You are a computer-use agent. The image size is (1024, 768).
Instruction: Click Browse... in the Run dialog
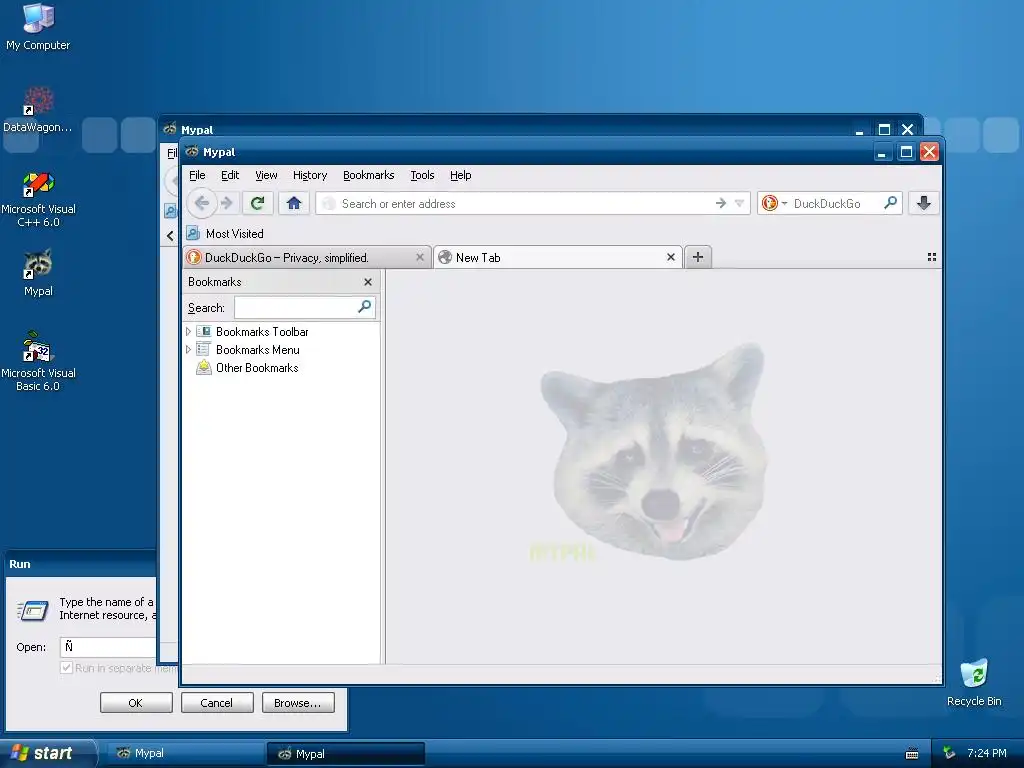298,703
